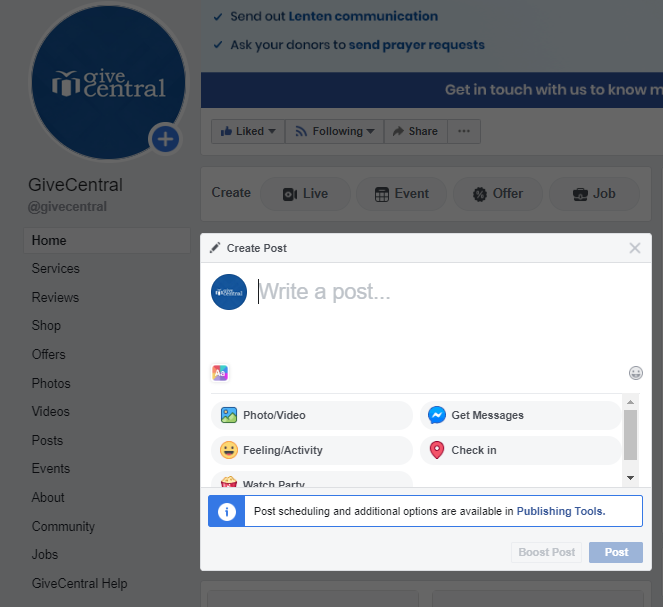Image resolution: width=663 pixels, height=607 pixels.
Task: Click the Share button
Action: click(x=415, y=131)
